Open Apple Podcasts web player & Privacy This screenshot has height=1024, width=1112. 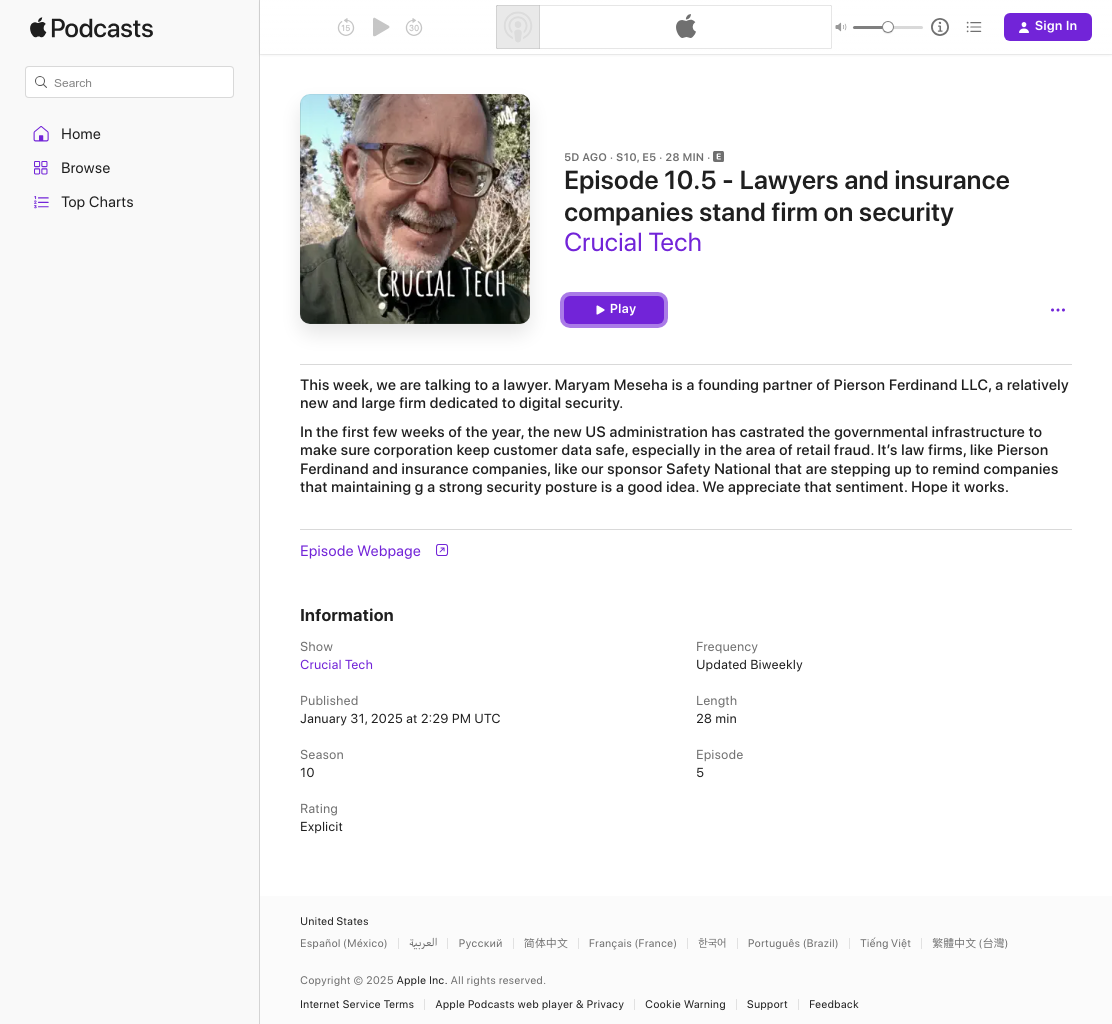click(x=530, y=1004)
